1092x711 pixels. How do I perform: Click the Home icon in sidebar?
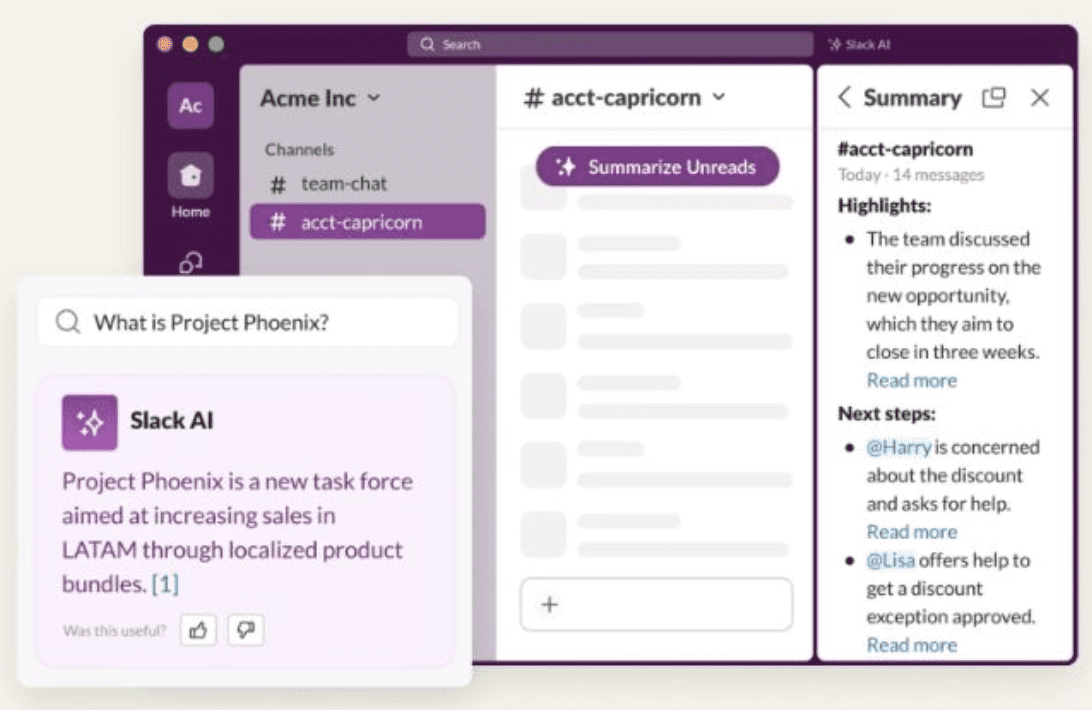pos(190,177)
